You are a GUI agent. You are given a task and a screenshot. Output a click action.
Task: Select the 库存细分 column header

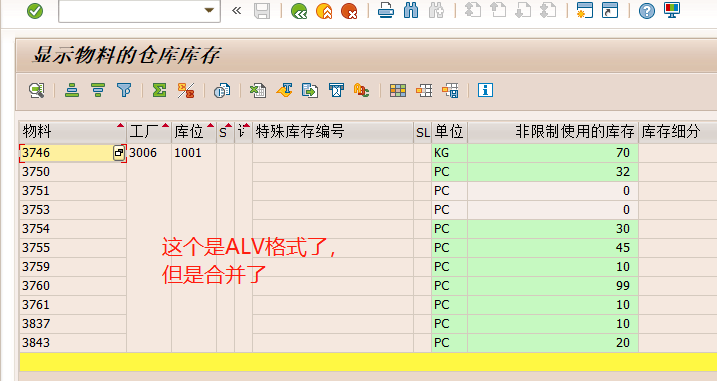(678, 132)
